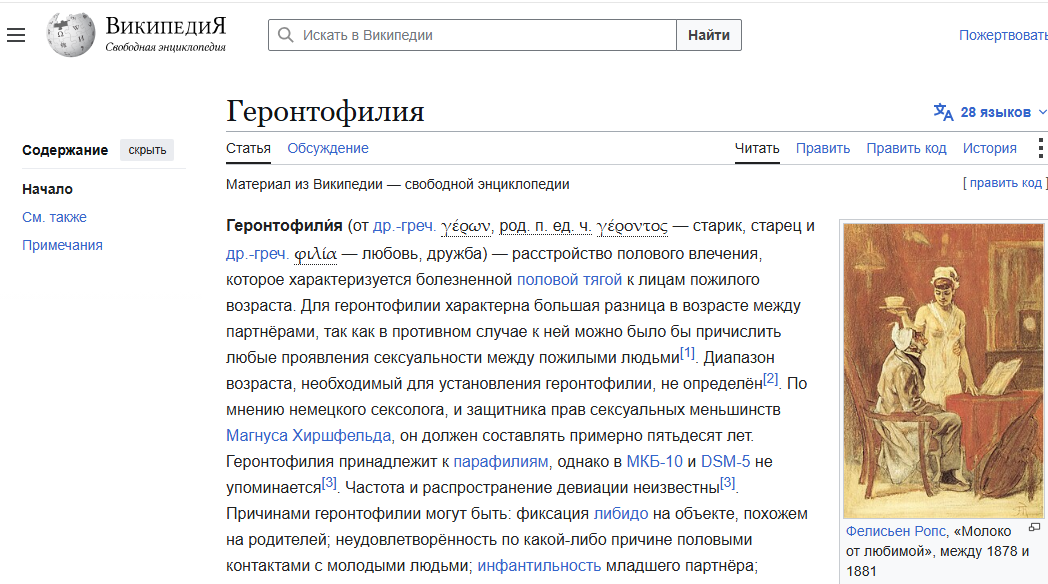The height and width of the screenshot is (584, 1048).
Task: Select the Читать tab
Action: coord(757,148)
